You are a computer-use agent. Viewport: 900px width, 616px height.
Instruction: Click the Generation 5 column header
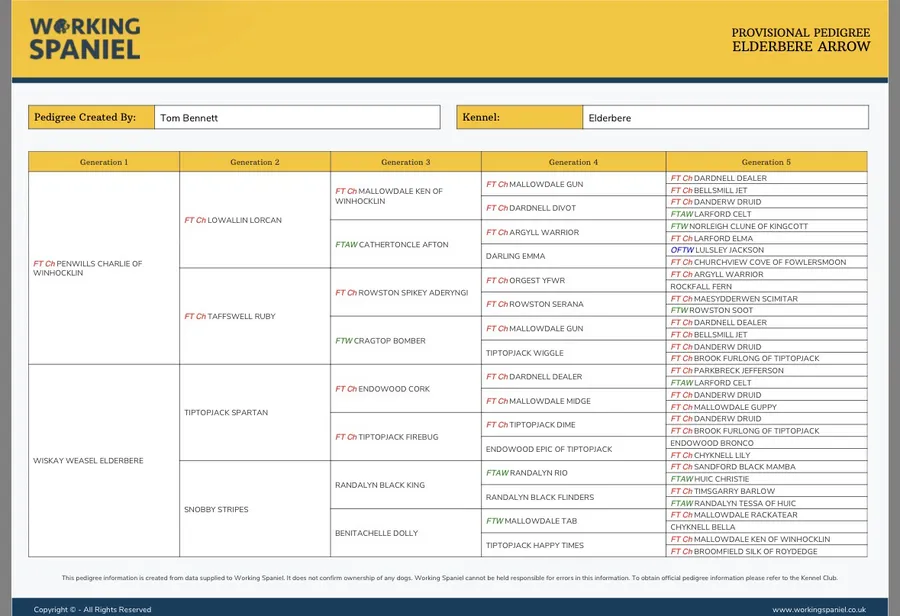pos(766,162)
